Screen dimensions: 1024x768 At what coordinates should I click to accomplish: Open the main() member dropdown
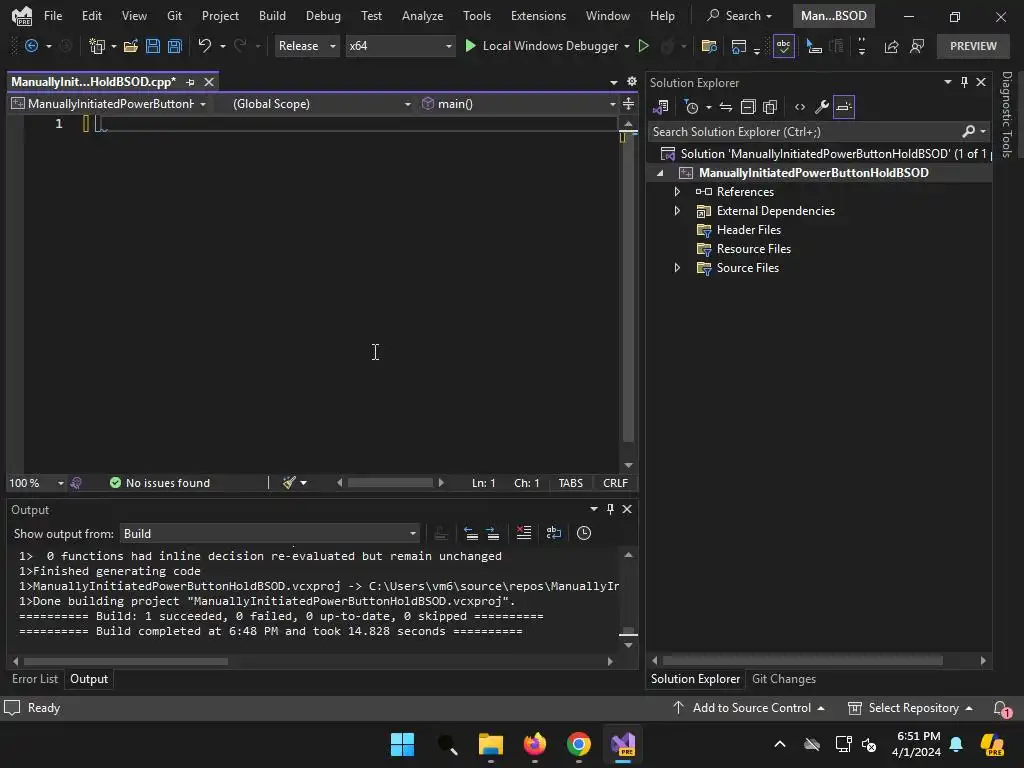point(519,104)
